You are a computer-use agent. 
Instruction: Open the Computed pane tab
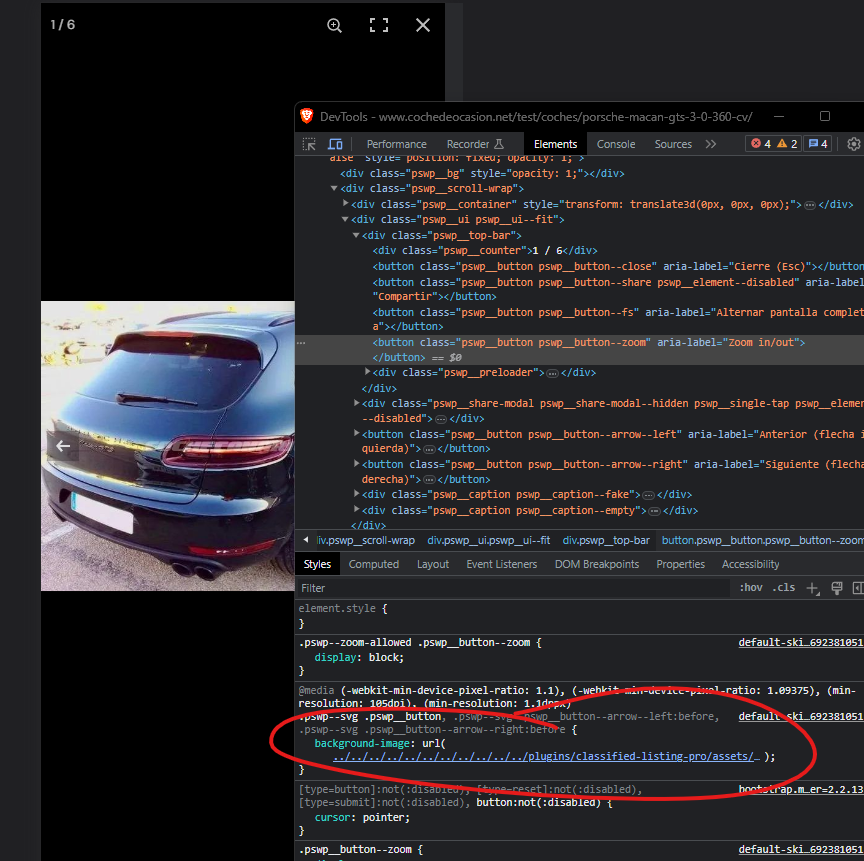pos(374,564)
